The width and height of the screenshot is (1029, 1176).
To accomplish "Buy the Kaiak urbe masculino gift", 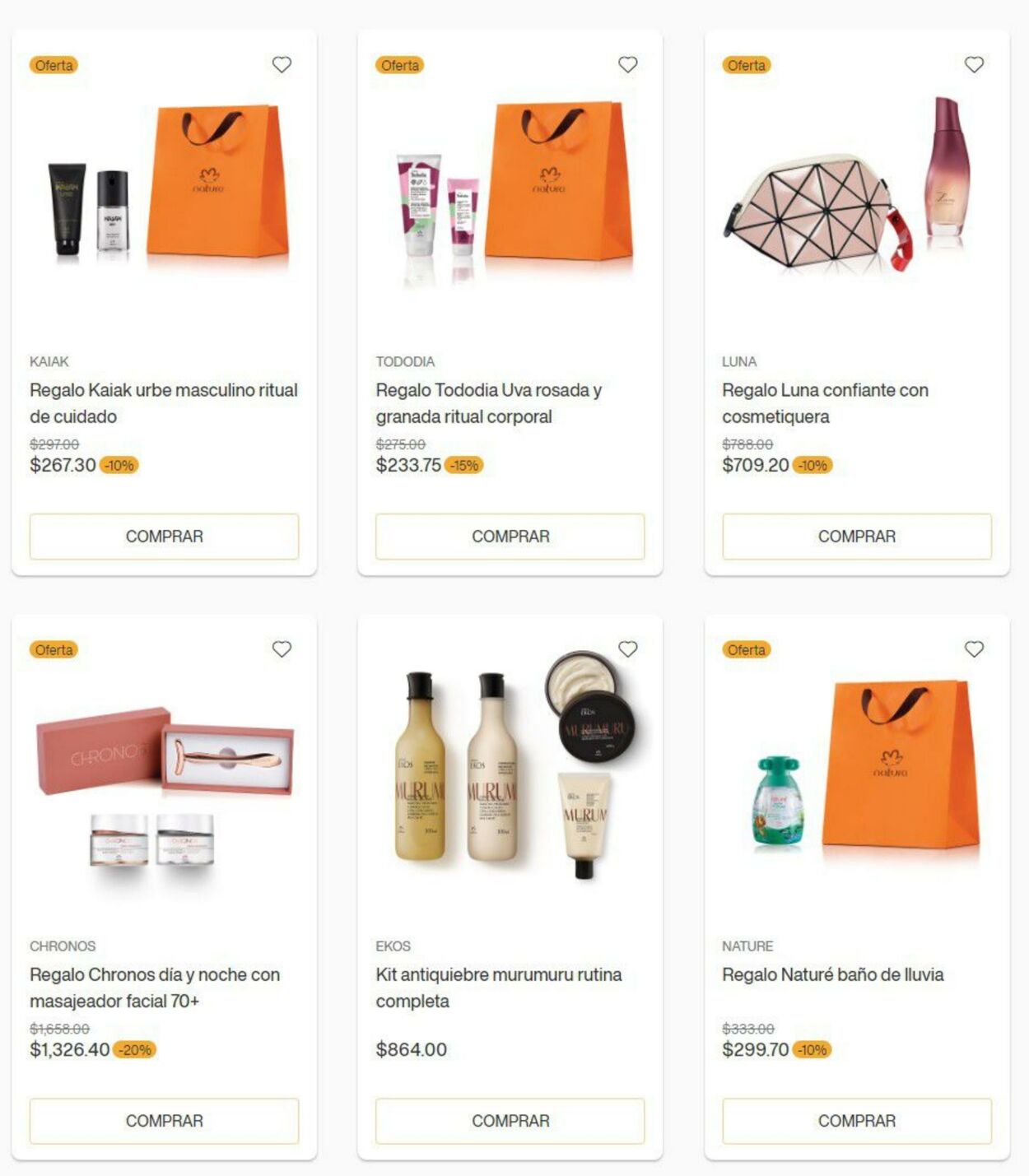I will click(164, 537).
